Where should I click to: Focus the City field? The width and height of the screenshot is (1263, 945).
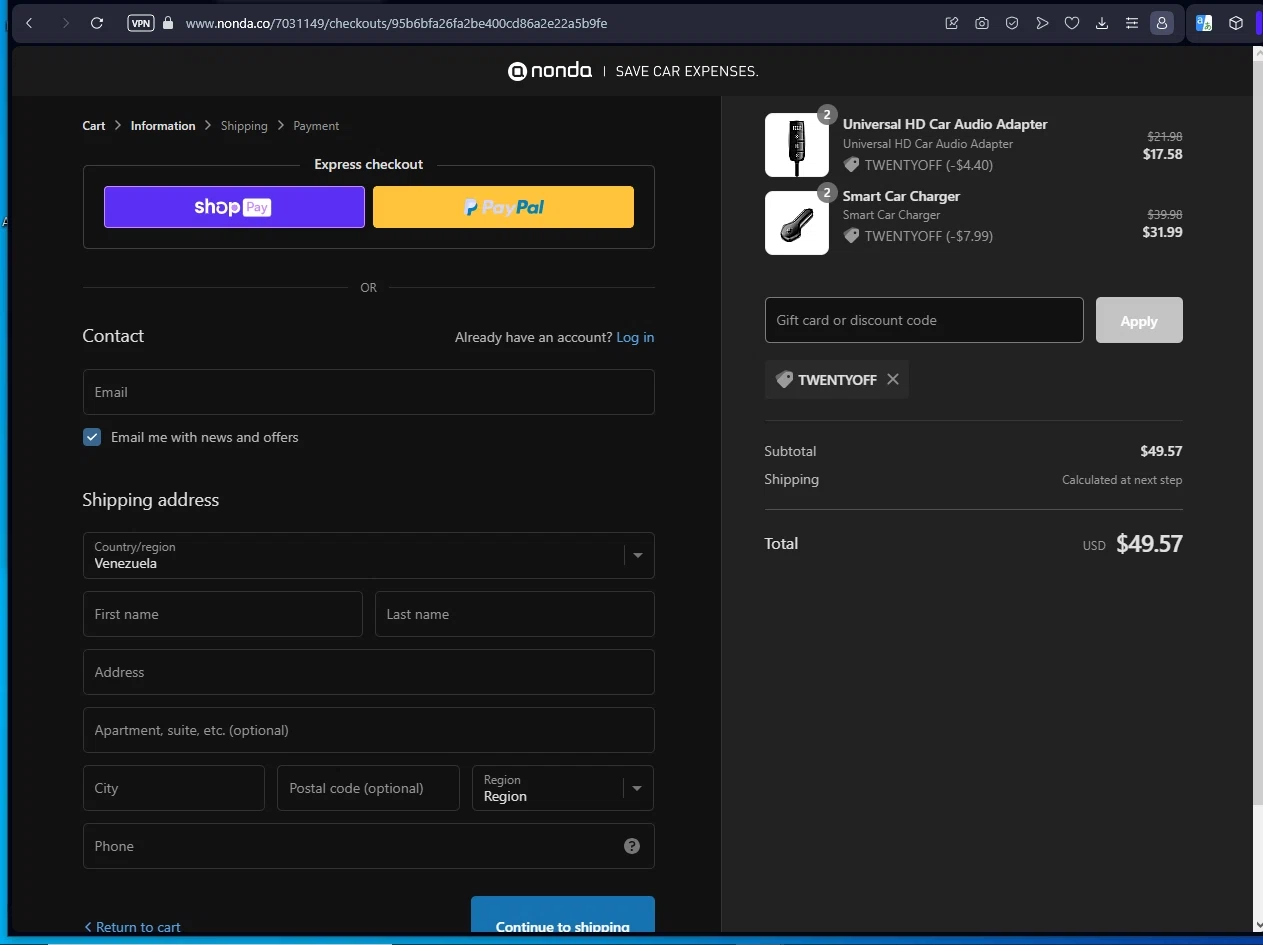pyautogui.click(x=174, y=788)
